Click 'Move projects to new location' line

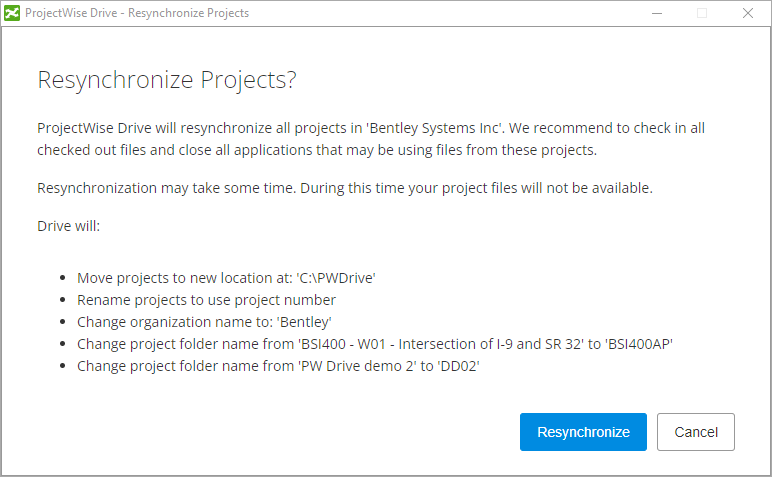click(226, 278)
